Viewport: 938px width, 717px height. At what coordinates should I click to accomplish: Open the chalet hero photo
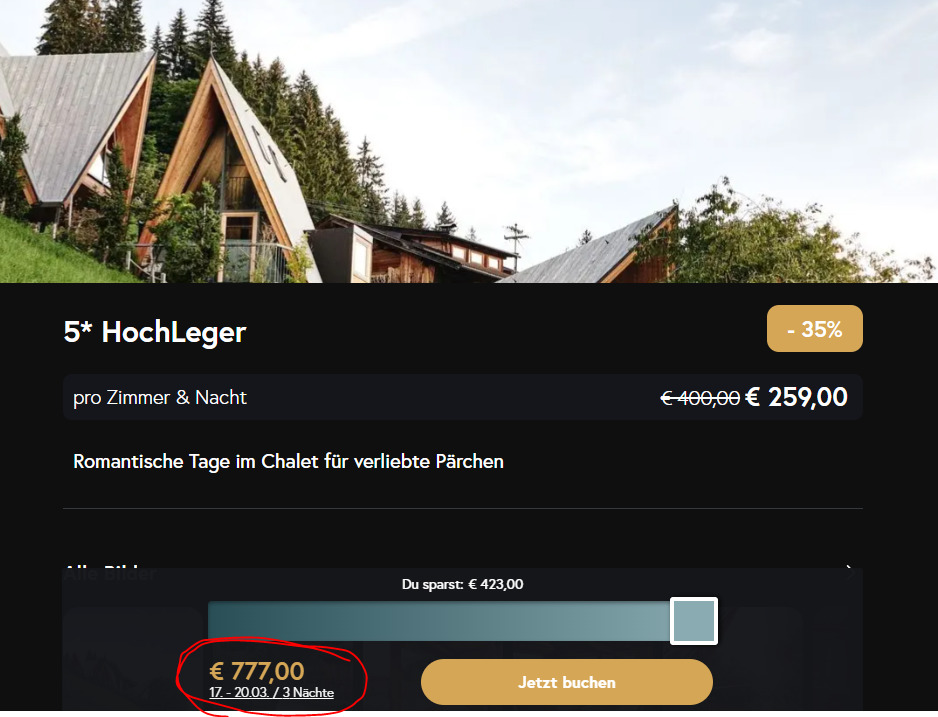click(x=469, y=141)
